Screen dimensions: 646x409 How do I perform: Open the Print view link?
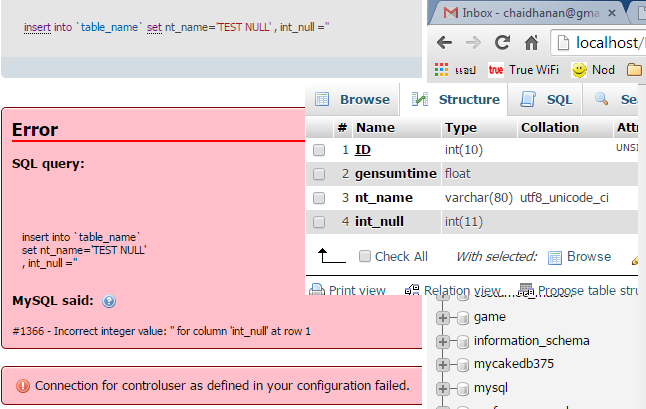[x=357, y=290]
